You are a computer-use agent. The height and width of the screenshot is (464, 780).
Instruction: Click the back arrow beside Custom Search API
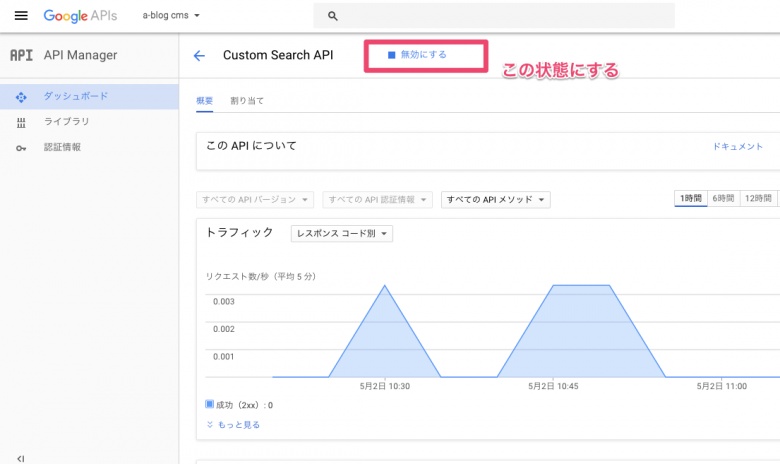[x=199, y=56]
